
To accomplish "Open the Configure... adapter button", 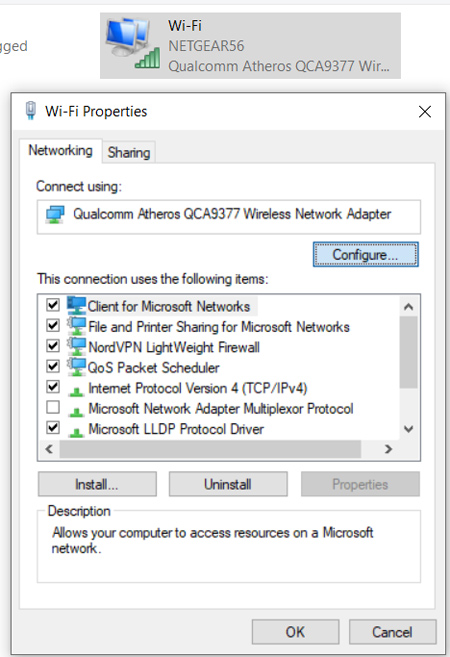I will pos(365,254).
